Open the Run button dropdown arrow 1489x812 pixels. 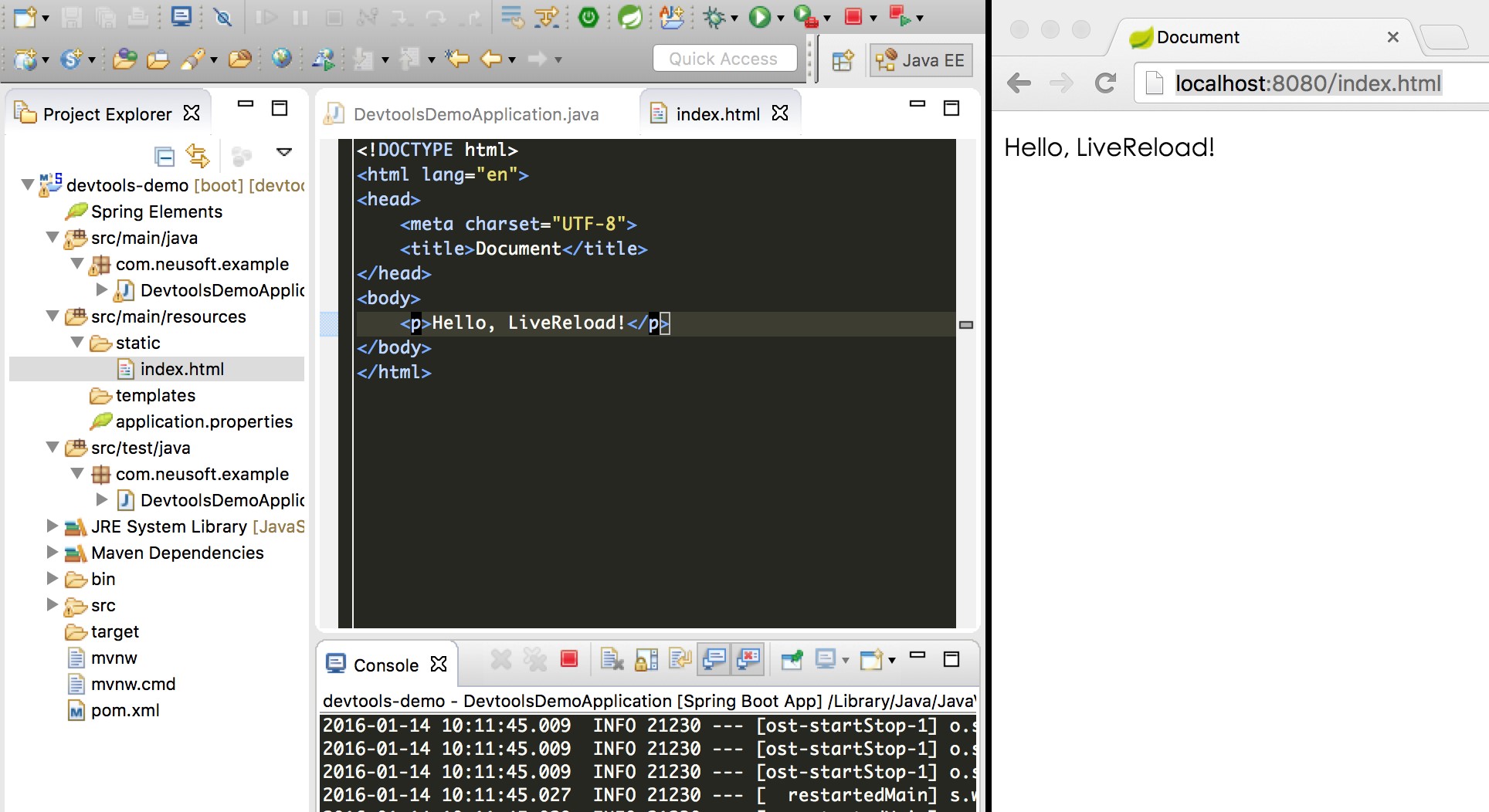point(781,18)
